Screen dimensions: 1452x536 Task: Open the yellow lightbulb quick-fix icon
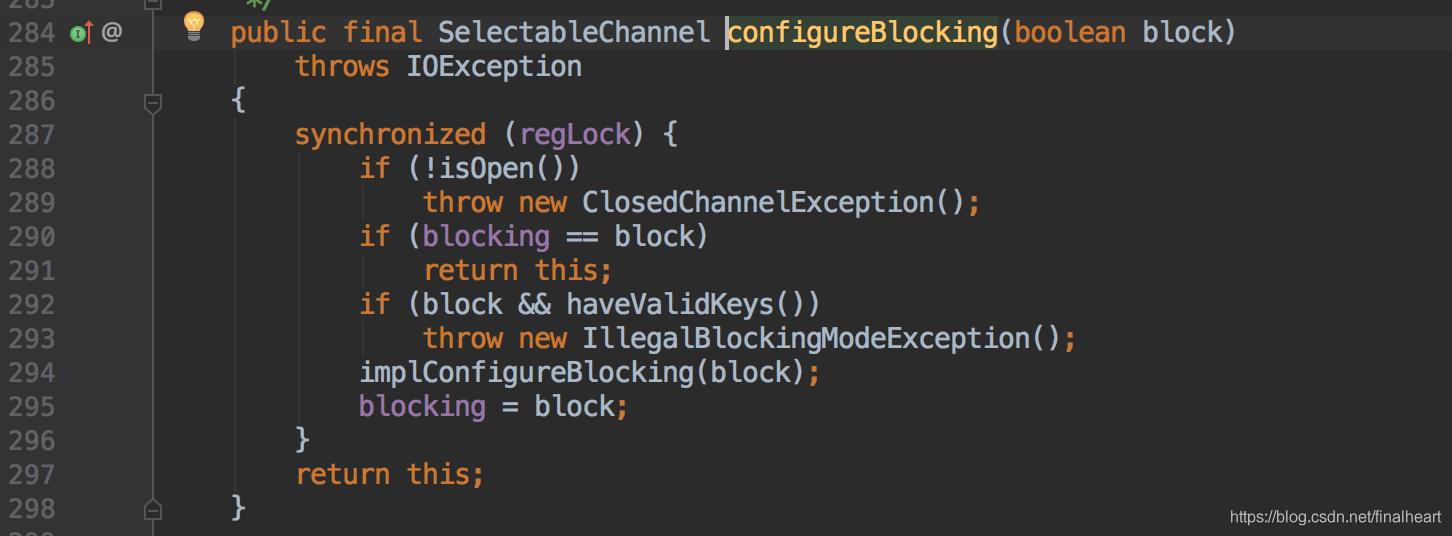tap(194, 27)
